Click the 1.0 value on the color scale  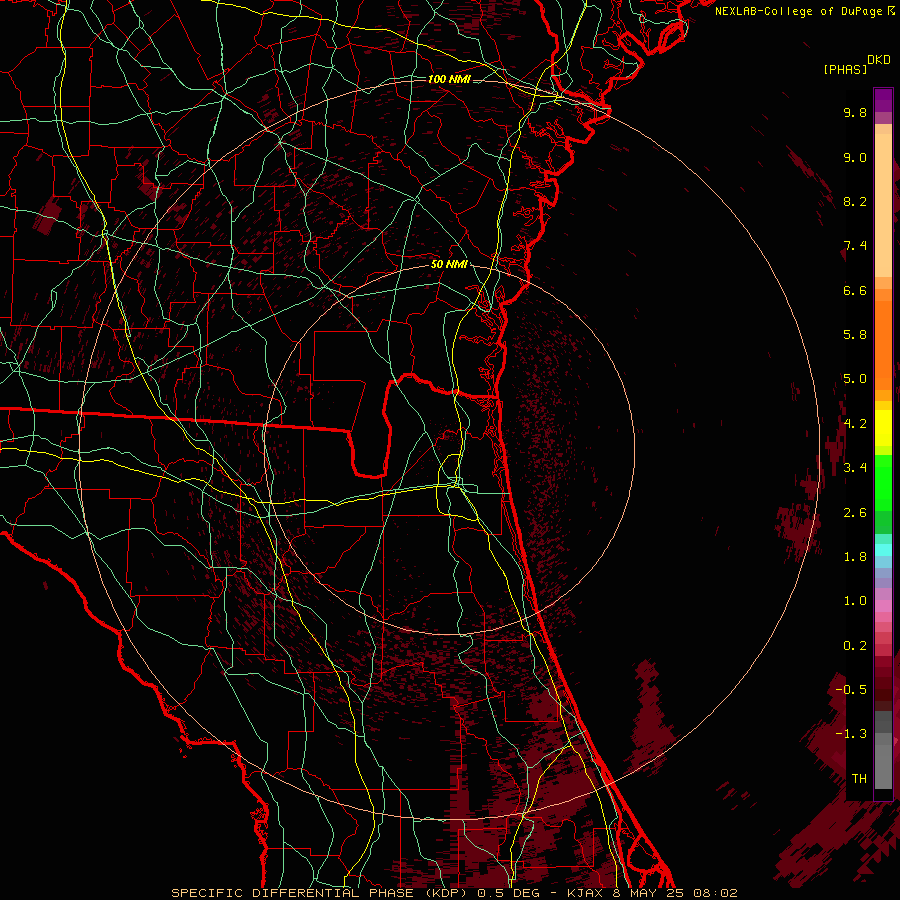[x=855, y=601]
